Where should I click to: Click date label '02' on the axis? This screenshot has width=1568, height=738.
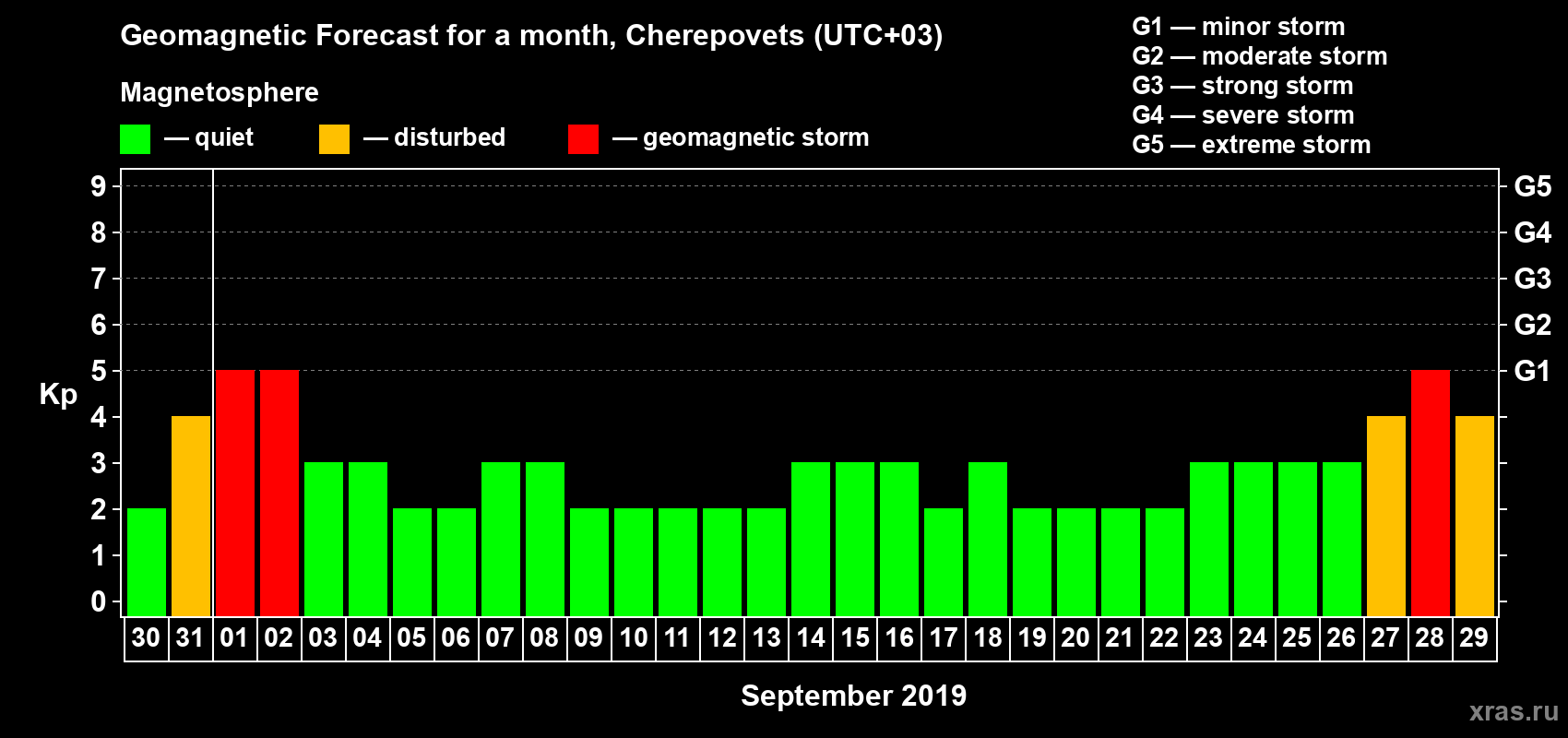[x=279, y=637]
